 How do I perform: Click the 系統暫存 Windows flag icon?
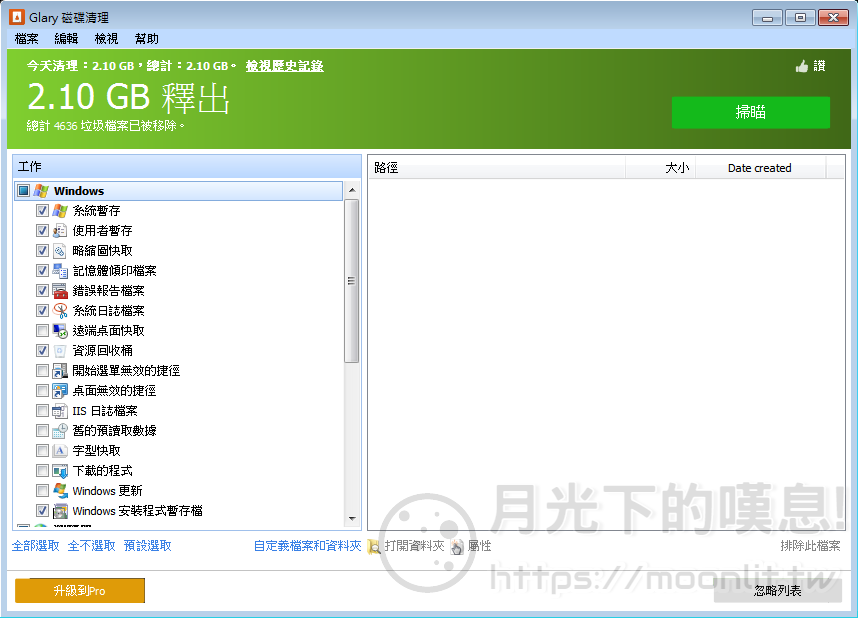coord(60,211)
